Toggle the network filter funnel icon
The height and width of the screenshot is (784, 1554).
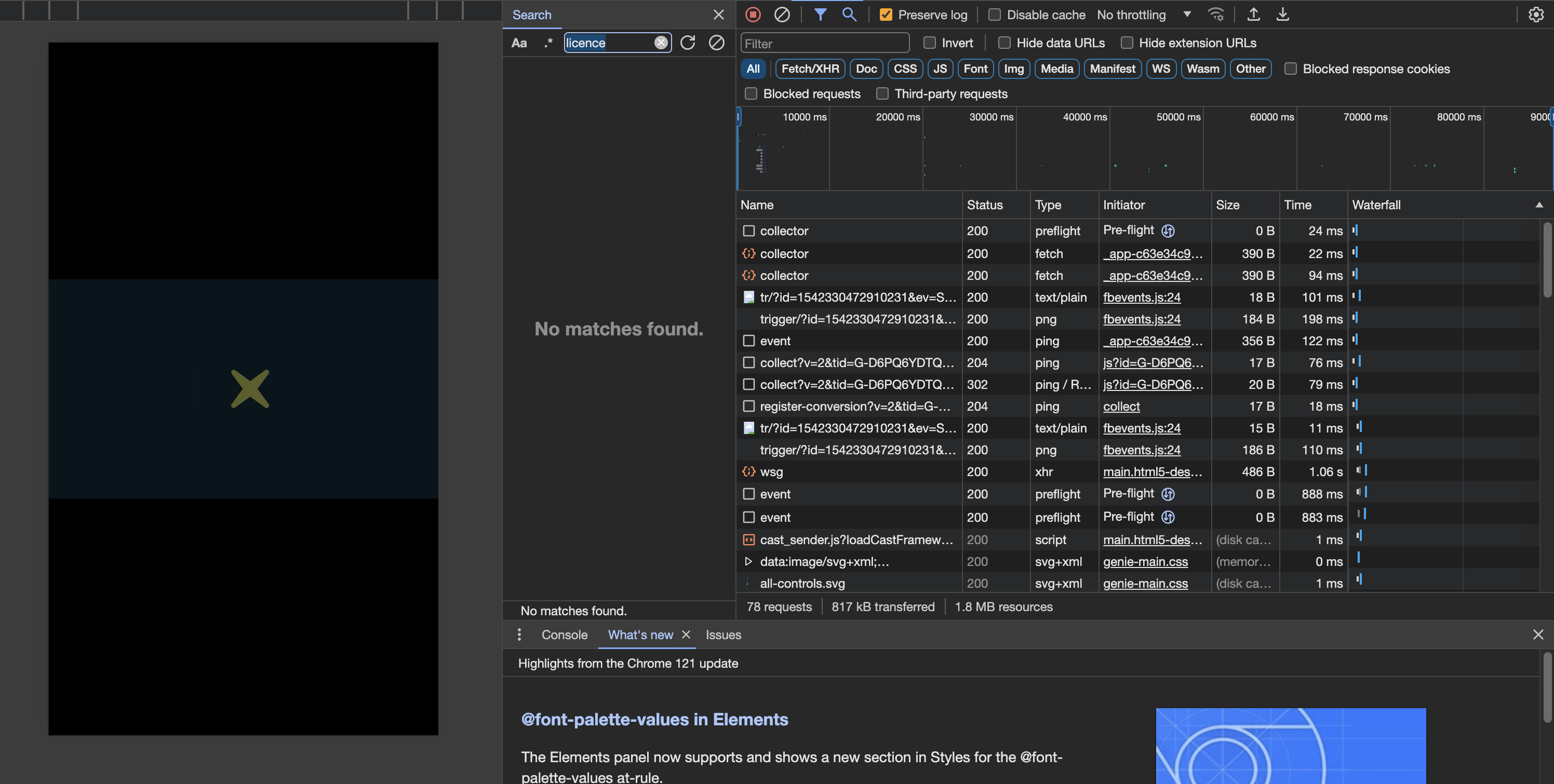820,15
